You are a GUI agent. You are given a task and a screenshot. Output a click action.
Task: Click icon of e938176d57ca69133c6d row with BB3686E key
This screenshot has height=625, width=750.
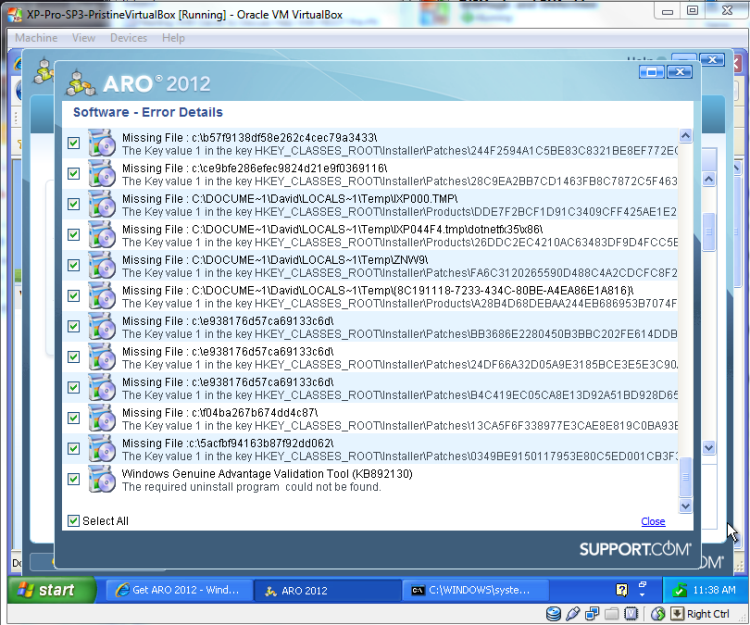(x=102, y=326)
